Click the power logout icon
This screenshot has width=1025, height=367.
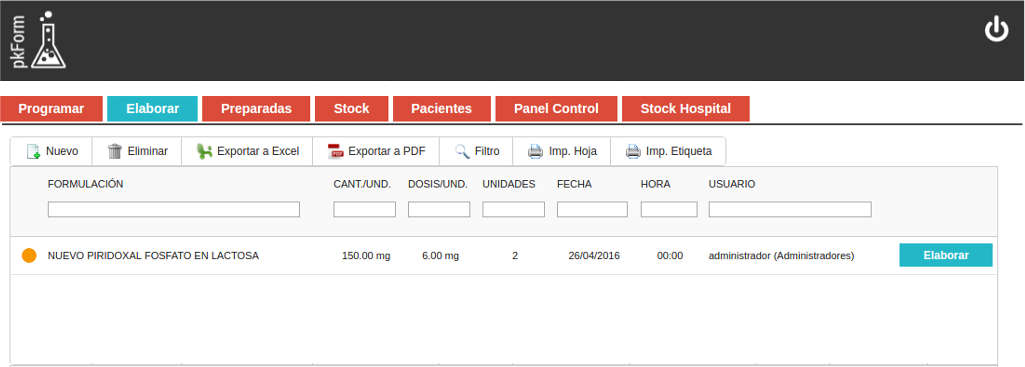pos(996,30)
